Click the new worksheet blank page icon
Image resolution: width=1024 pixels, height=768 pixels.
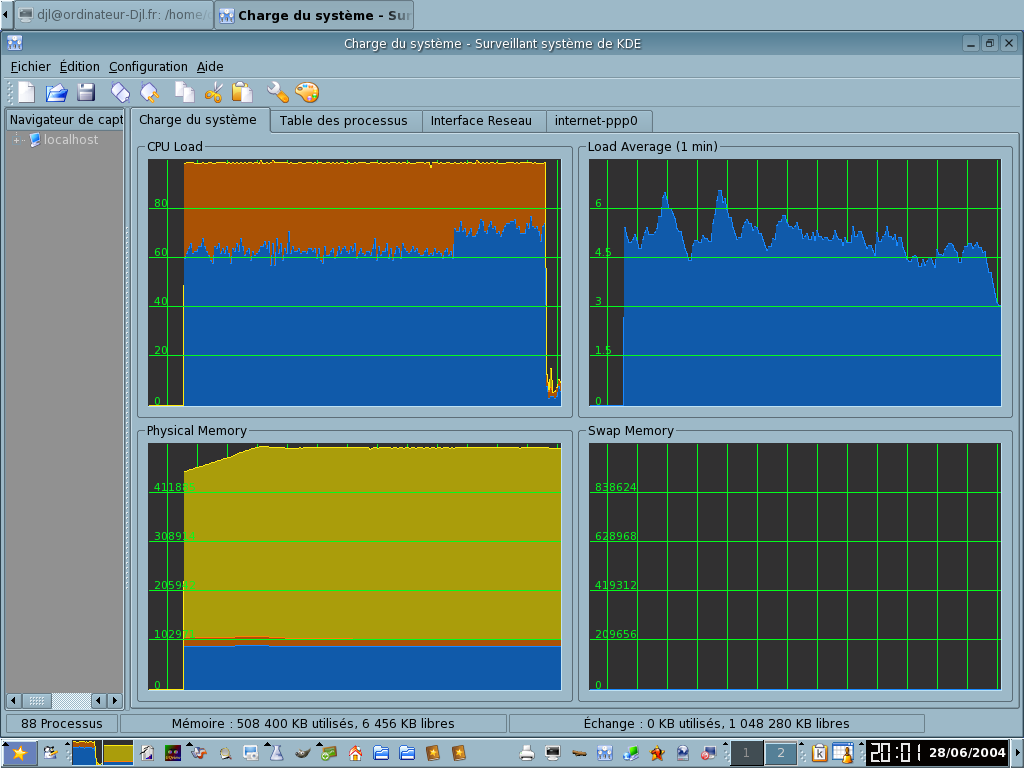27,93
